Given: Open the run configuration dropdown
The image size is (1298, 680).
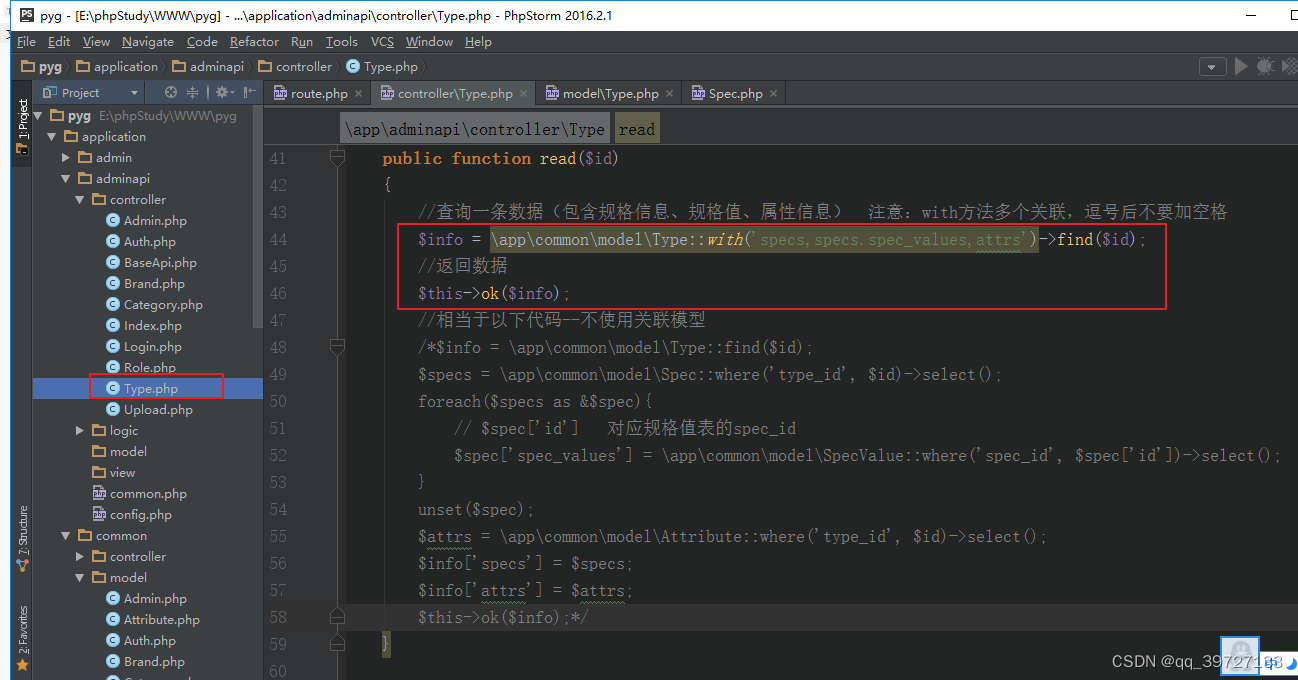Looking at the screenshot, I should point(1212,67).
